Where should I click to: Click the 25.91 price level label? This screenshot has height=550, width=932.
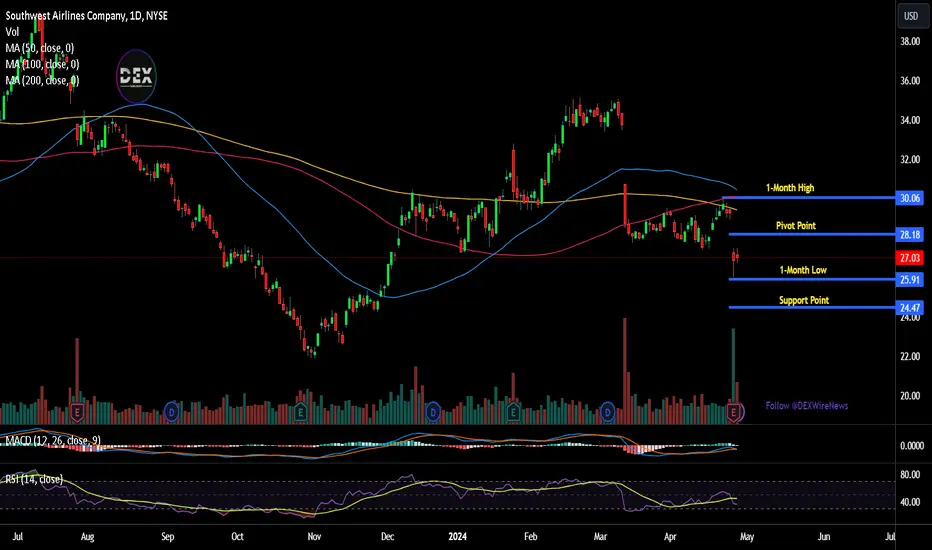pos(910,279)
